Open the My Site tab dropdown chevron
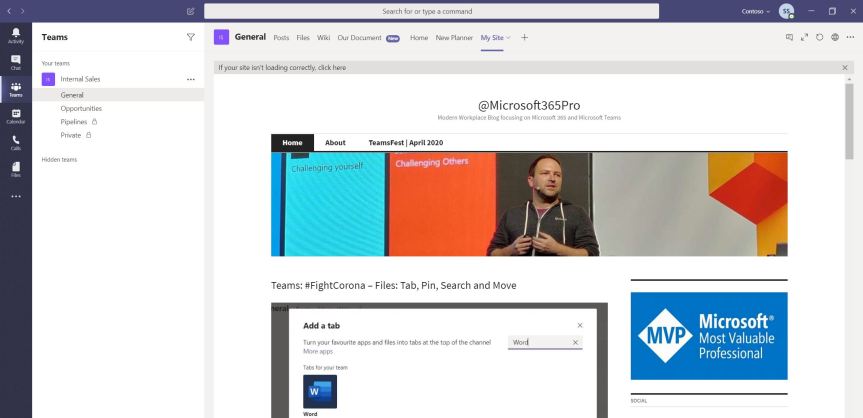The width and height of the screenshot is (863, 418). (x=509, y=38)
